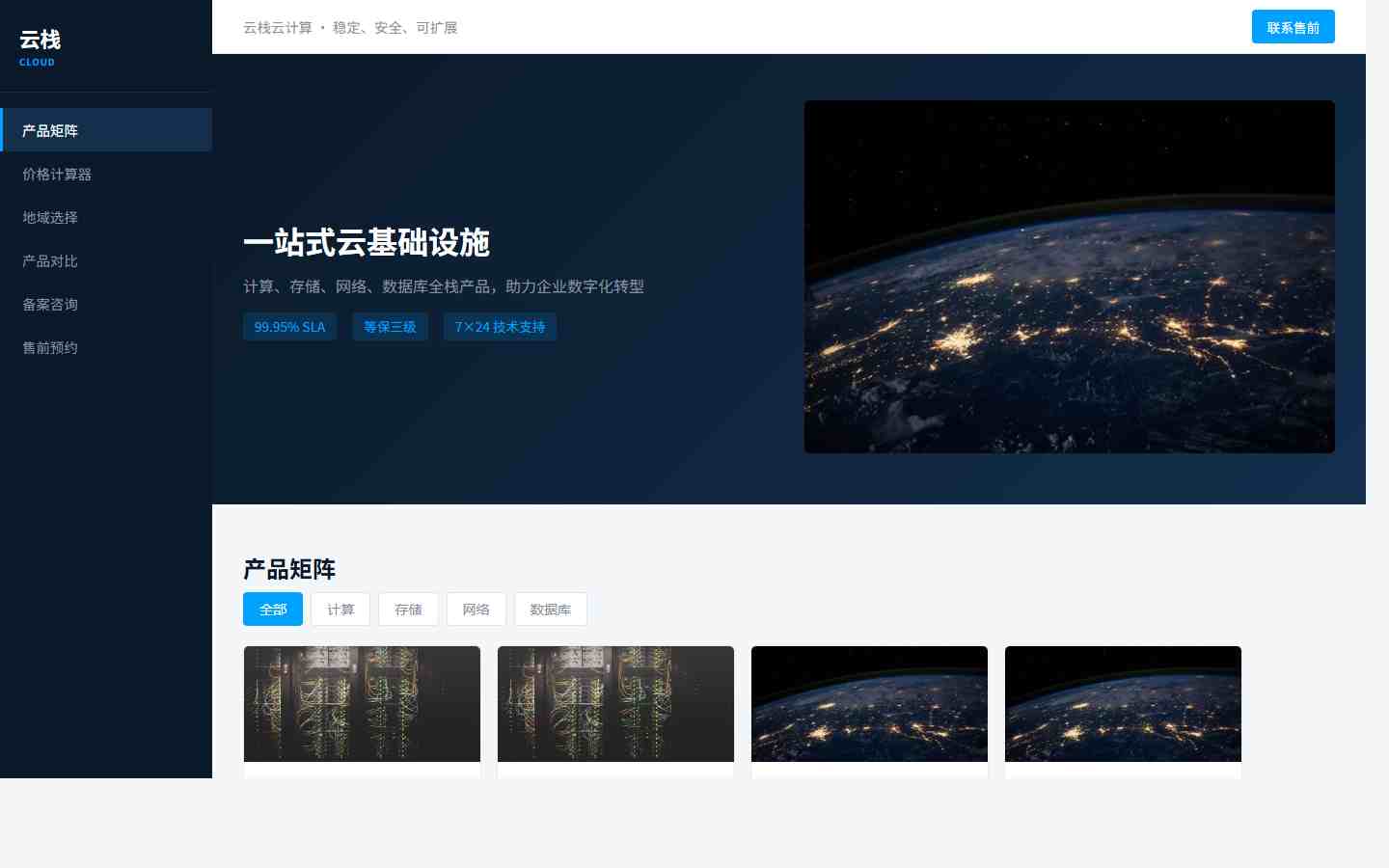1389x868 pixels.
Task: Open the first server rack product card
Action: click(x=362, y=712)
